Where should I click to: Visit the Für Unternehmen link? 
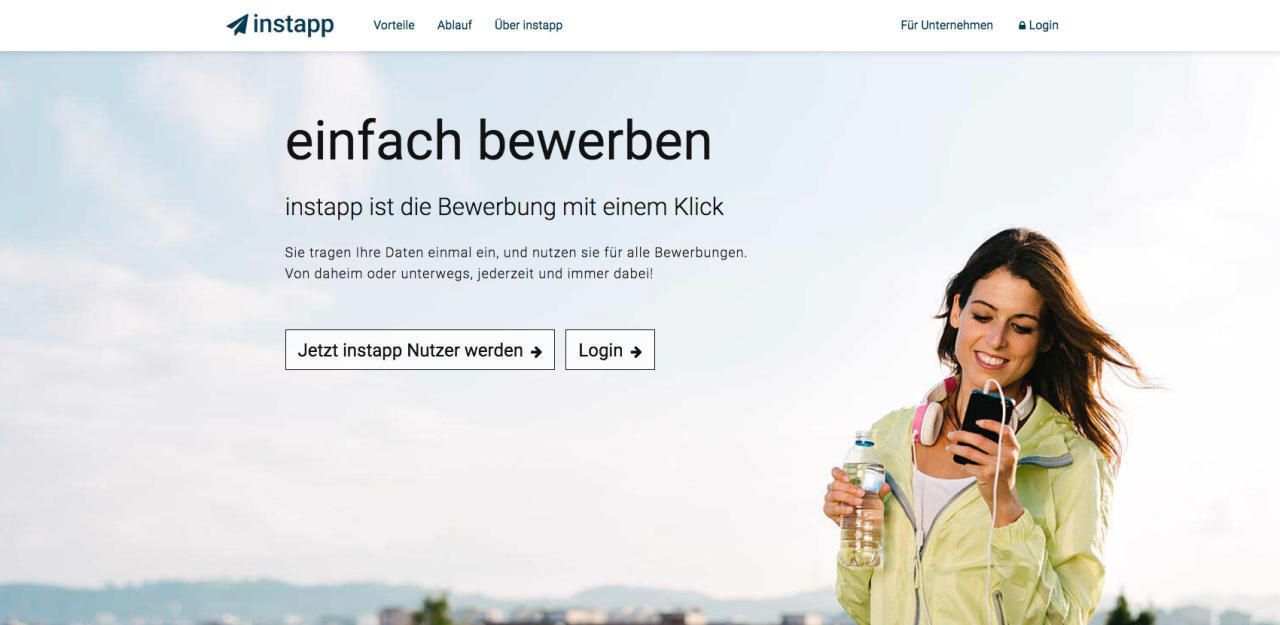(947, 25)
